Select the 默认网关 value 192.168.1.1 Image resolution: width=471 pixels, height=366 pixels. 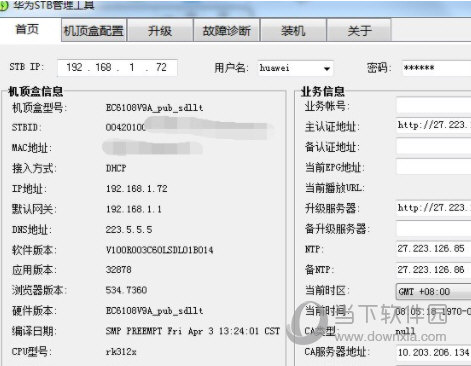(x=134, y=209)
